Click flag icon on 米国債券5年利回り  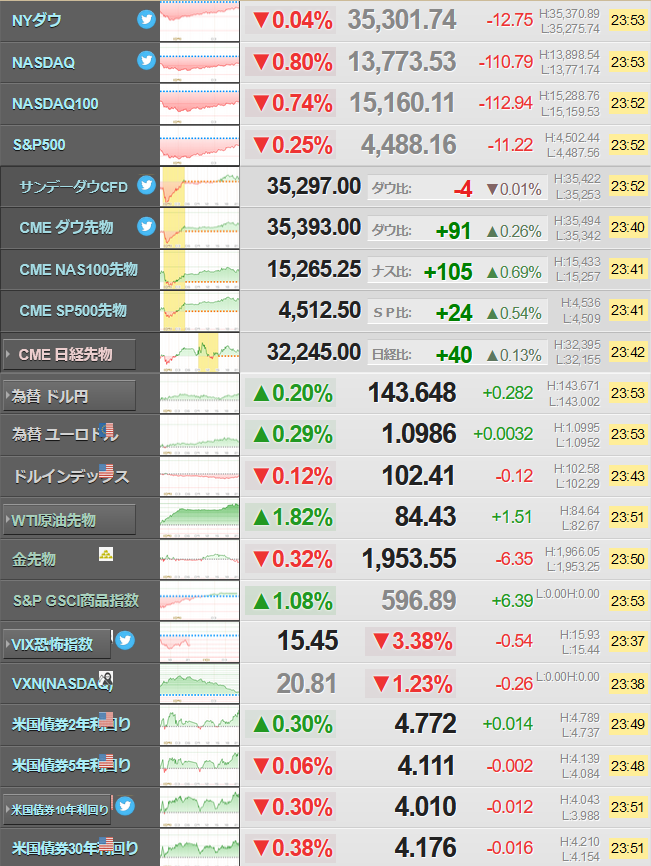point(107,761)
